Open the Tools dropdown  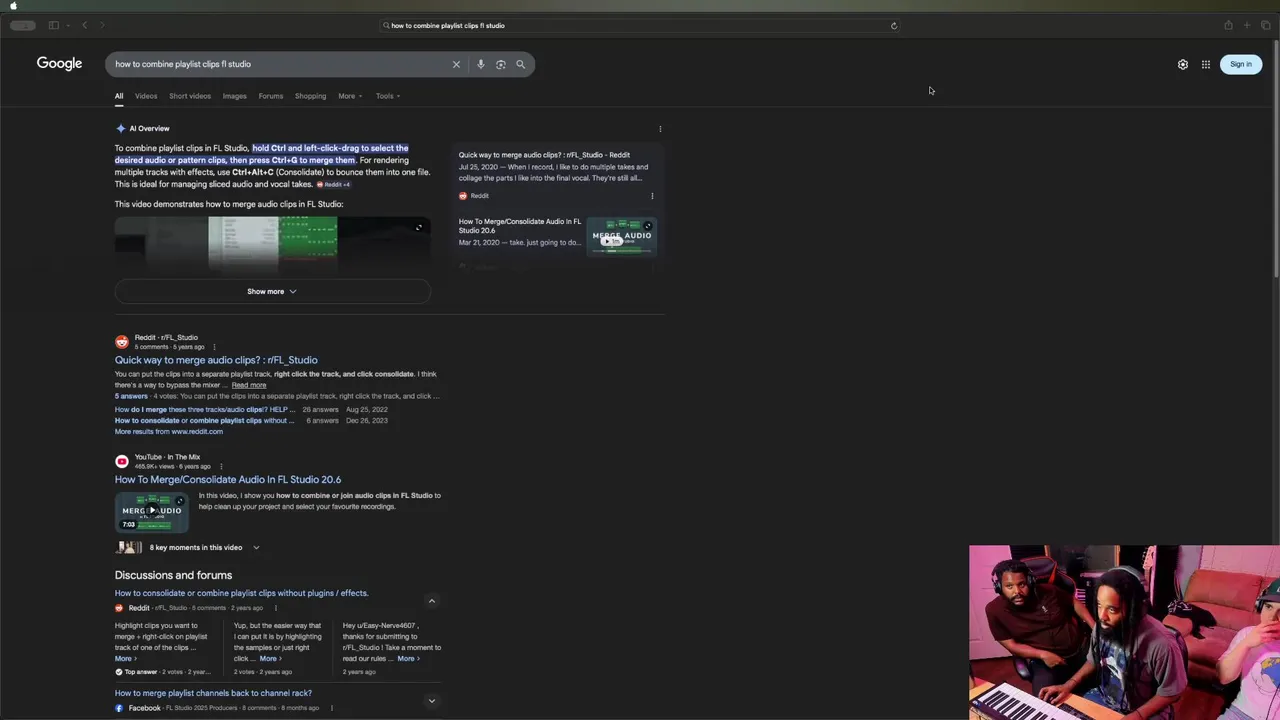pyautogui.click(x=388, y=96)
